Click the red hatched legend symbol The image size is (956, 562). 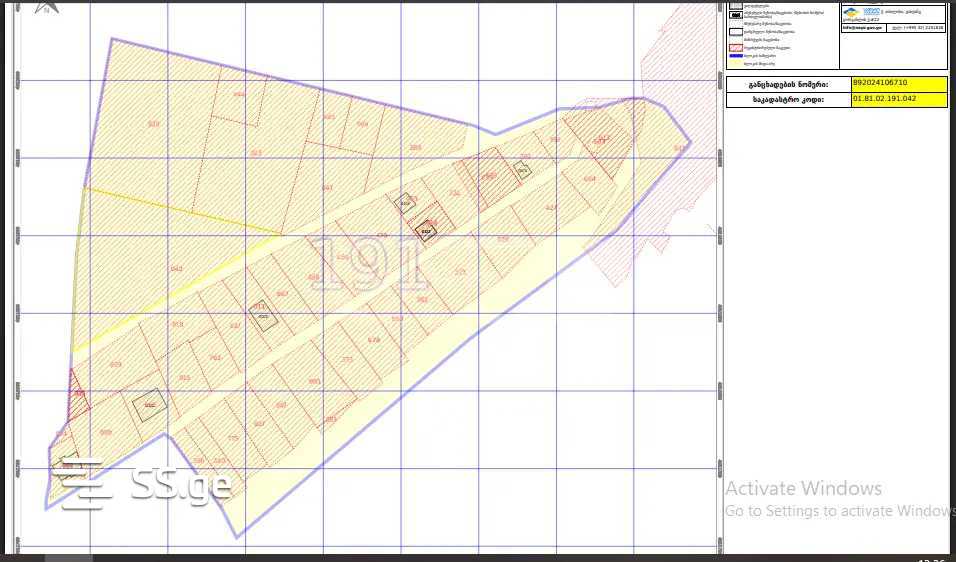coord(735,47)
